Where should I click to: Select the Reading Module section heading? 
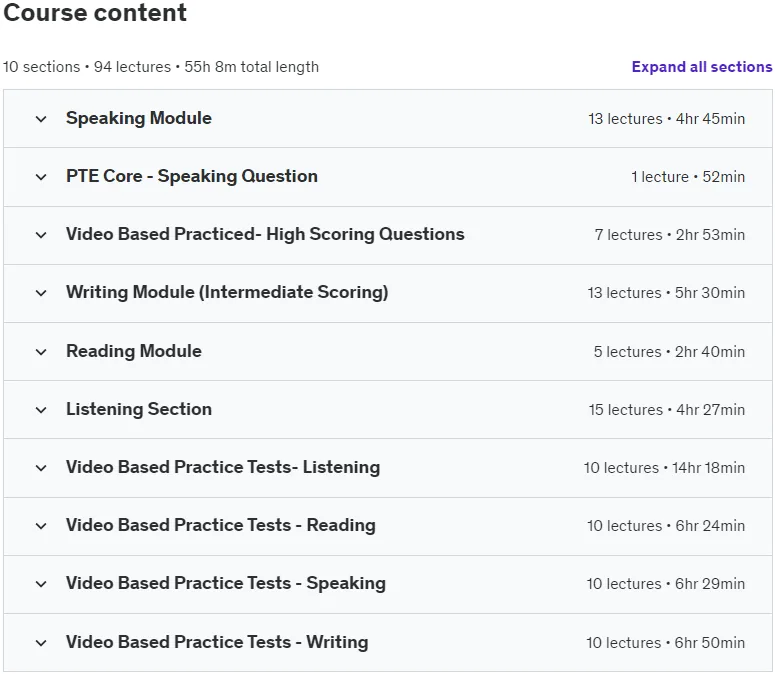[x=134, y=351]
